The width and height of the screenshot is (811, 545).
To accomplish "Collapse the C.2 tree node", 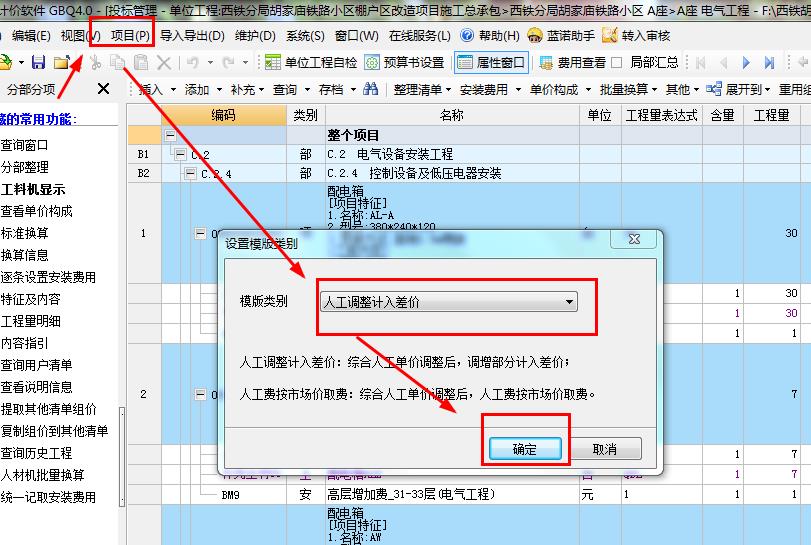I will [180, 154].
